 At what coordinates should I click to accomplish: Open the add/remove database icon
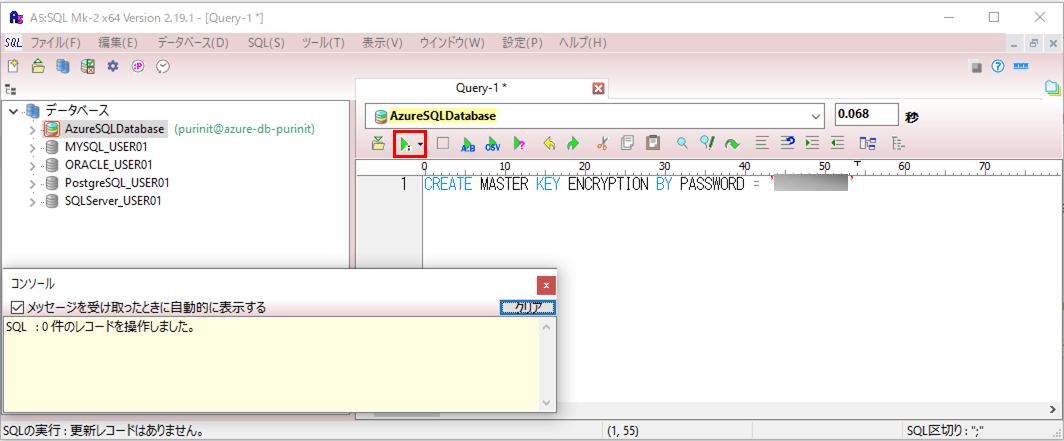click(x=62, y=66)
